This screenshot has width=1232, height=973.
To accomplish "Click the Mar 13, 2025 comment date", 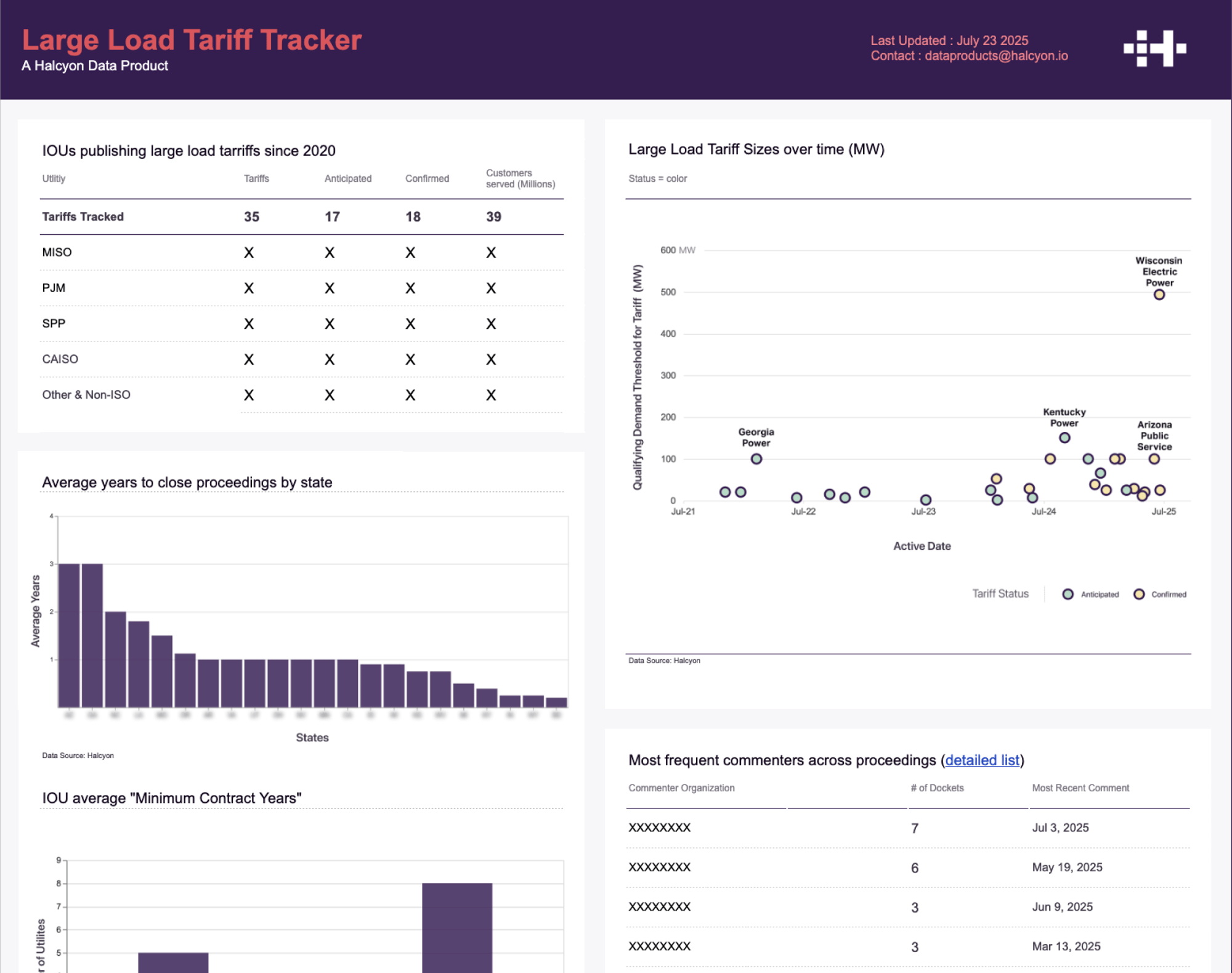I will click(x=1066, y=947).
